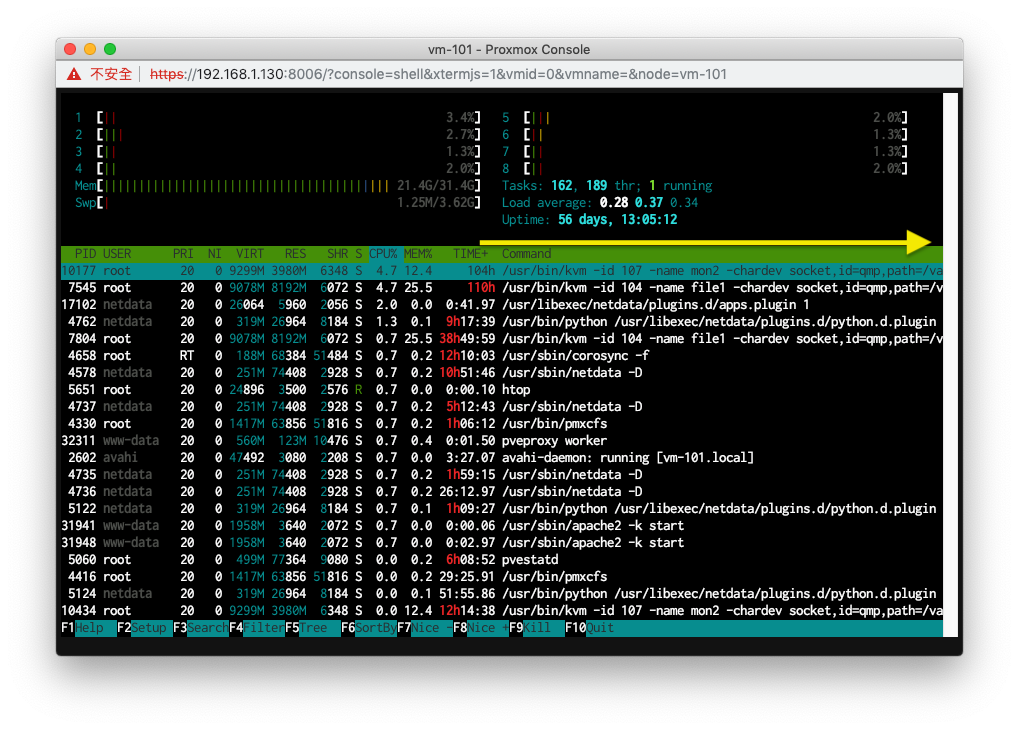
Task: Sort by the PID column header
Action: click(x=85, y=254)
